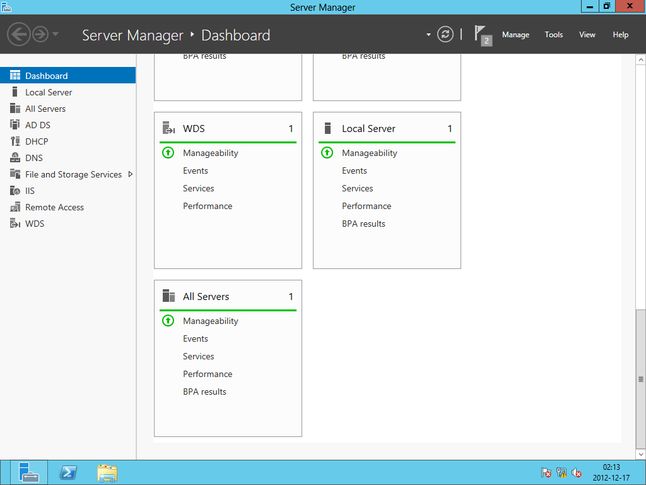Image resolution: width=646 pixels, height=485 pixels.
Task: Open Manageability in the All Servers tile
Action: [211, 321]
